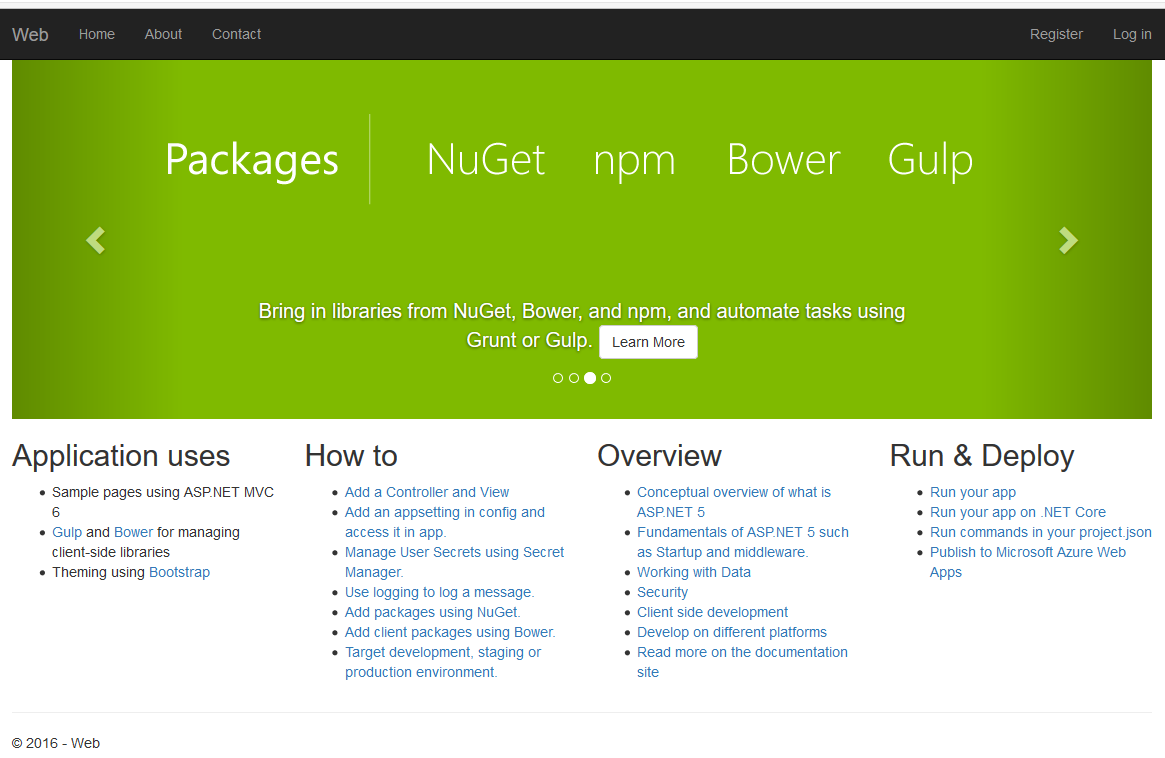Open Target development, staging or production link

(x=443, y=662)
